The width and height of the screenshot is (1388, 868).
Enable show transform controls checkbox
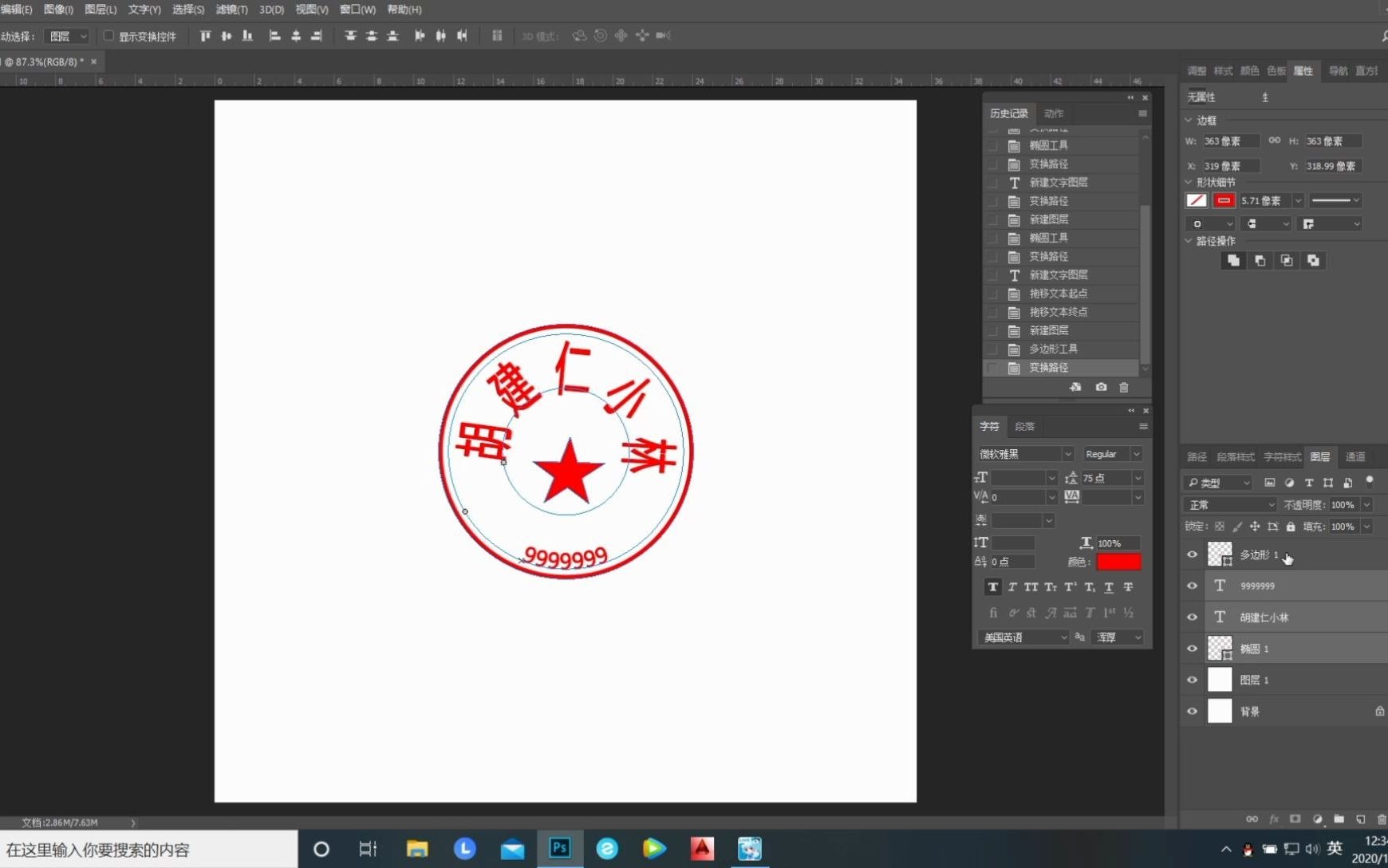coord(108,36)
